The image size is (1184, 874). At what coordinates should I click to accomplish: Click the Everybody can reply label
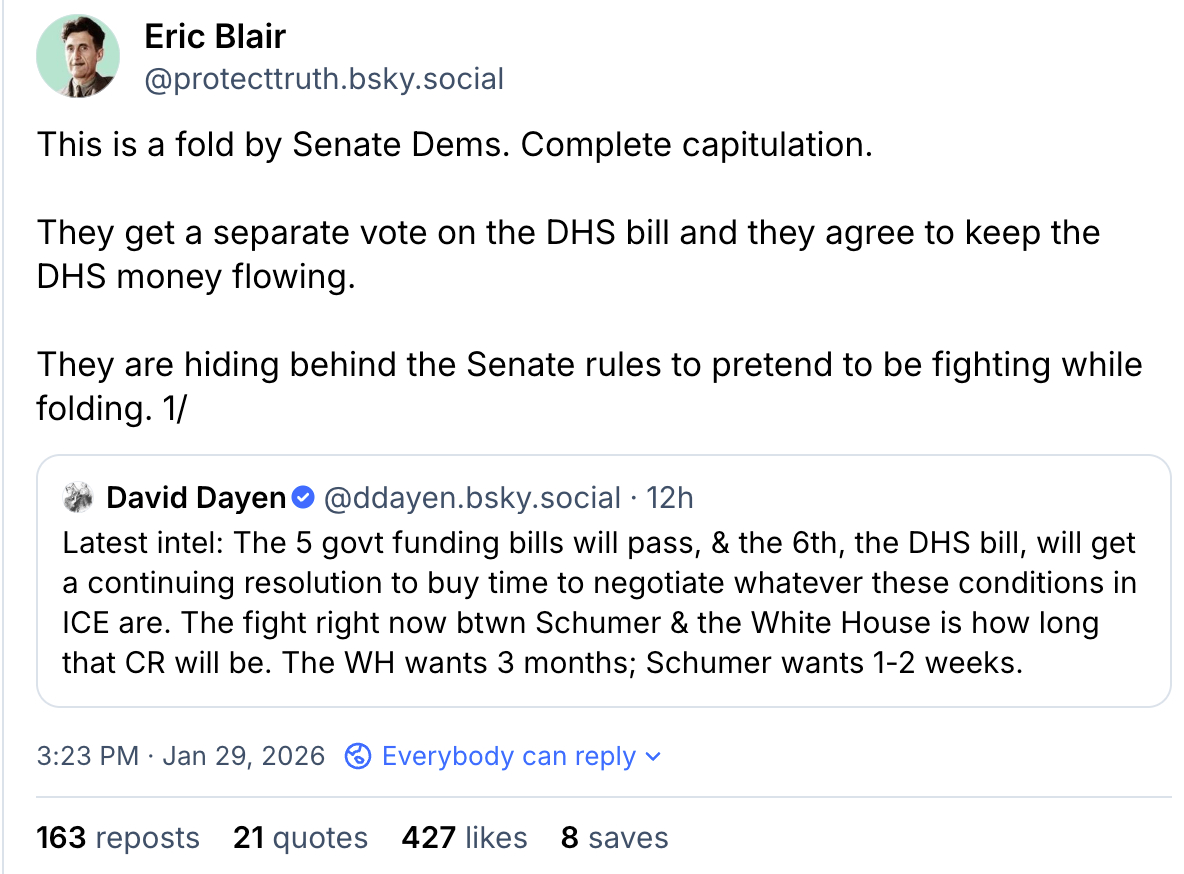point(509,756)
